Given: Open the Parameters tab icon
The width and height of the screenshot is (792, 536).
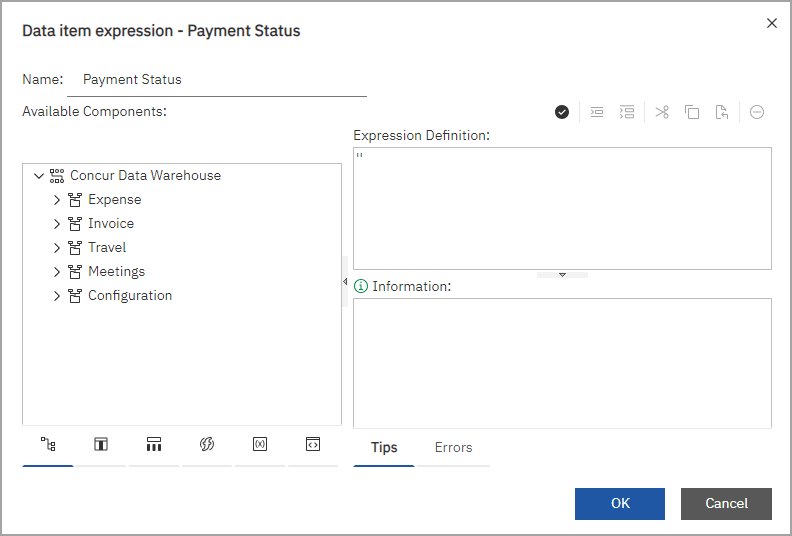Looking at the screenshot, I should (x=260, y=444).
